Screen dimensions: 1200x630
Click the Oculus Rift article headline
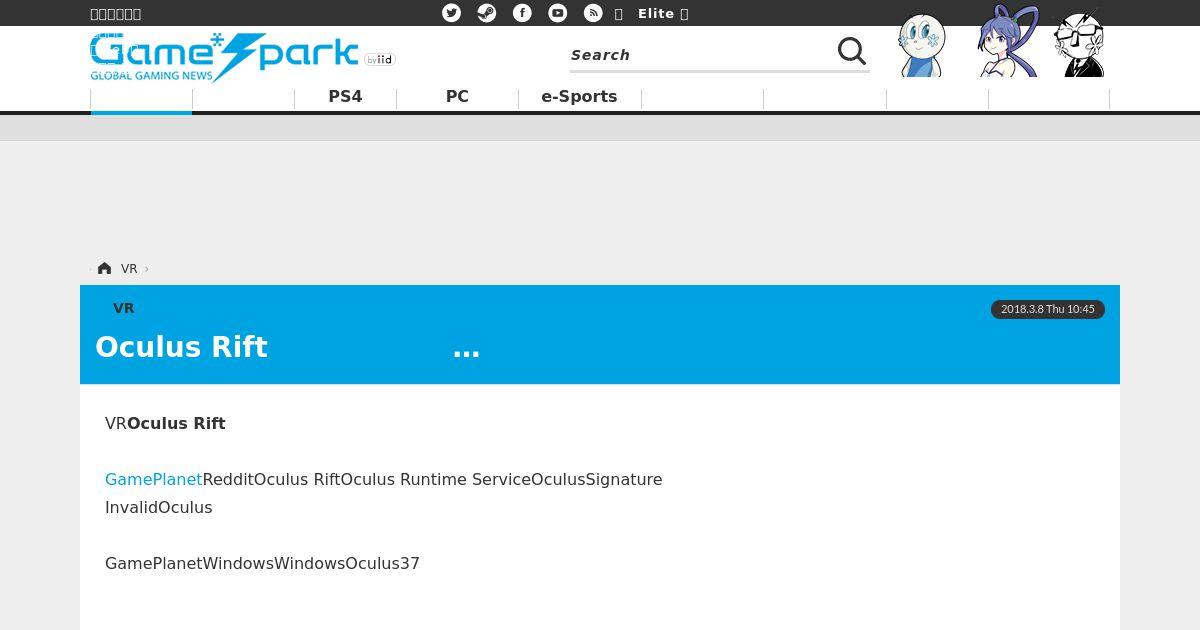coord(288,347)
